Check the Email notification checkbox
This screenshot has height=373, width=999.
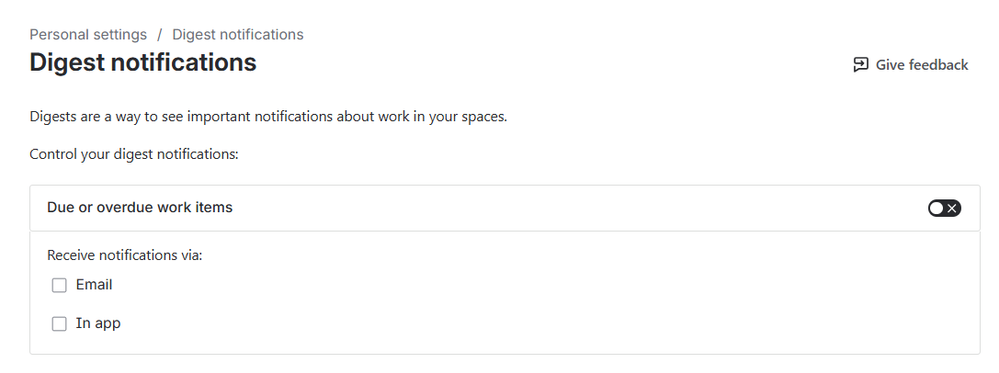(59, 285)
